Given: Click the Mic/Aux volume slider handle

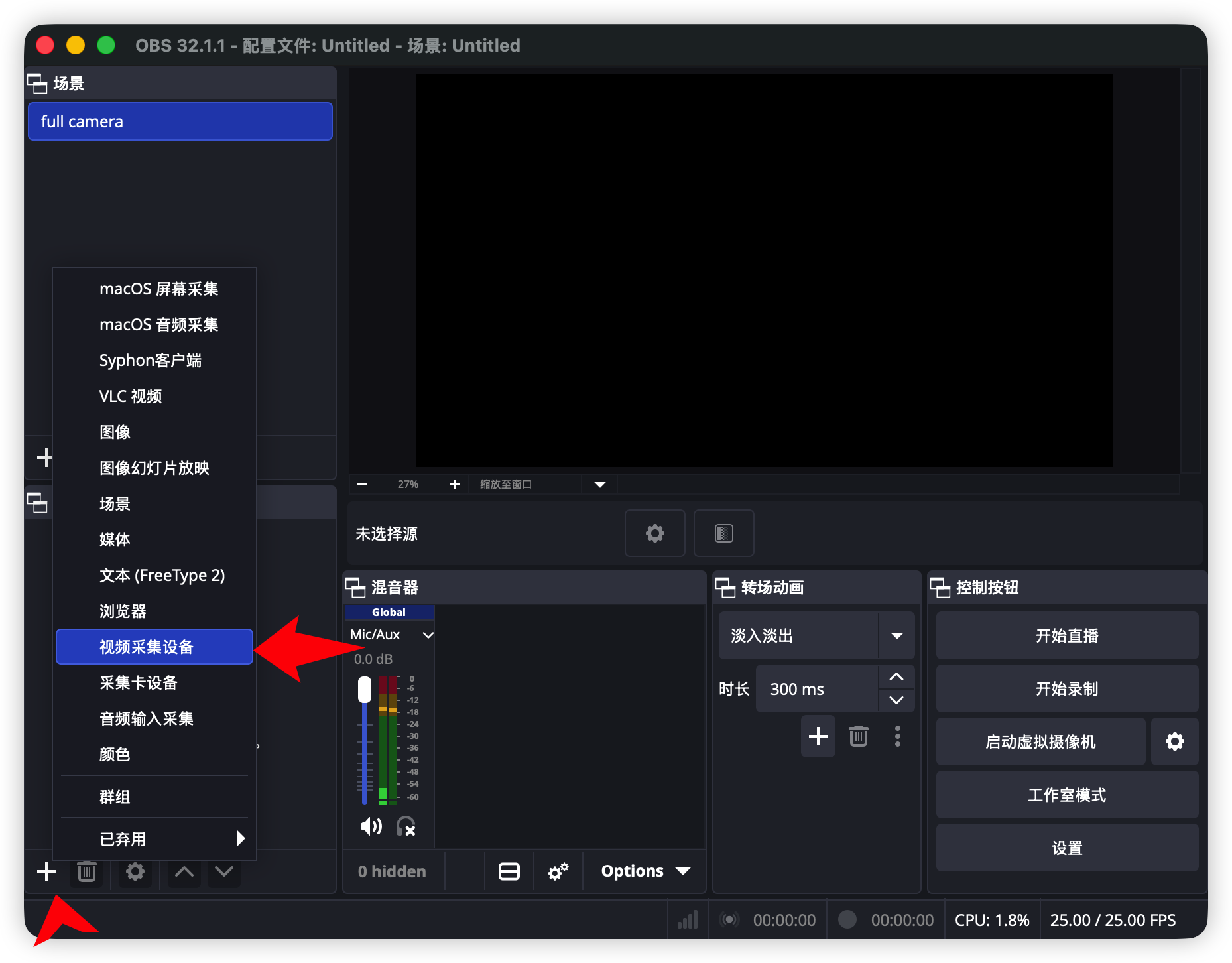Looking at the screenshot, I should [x=365, y=690].
